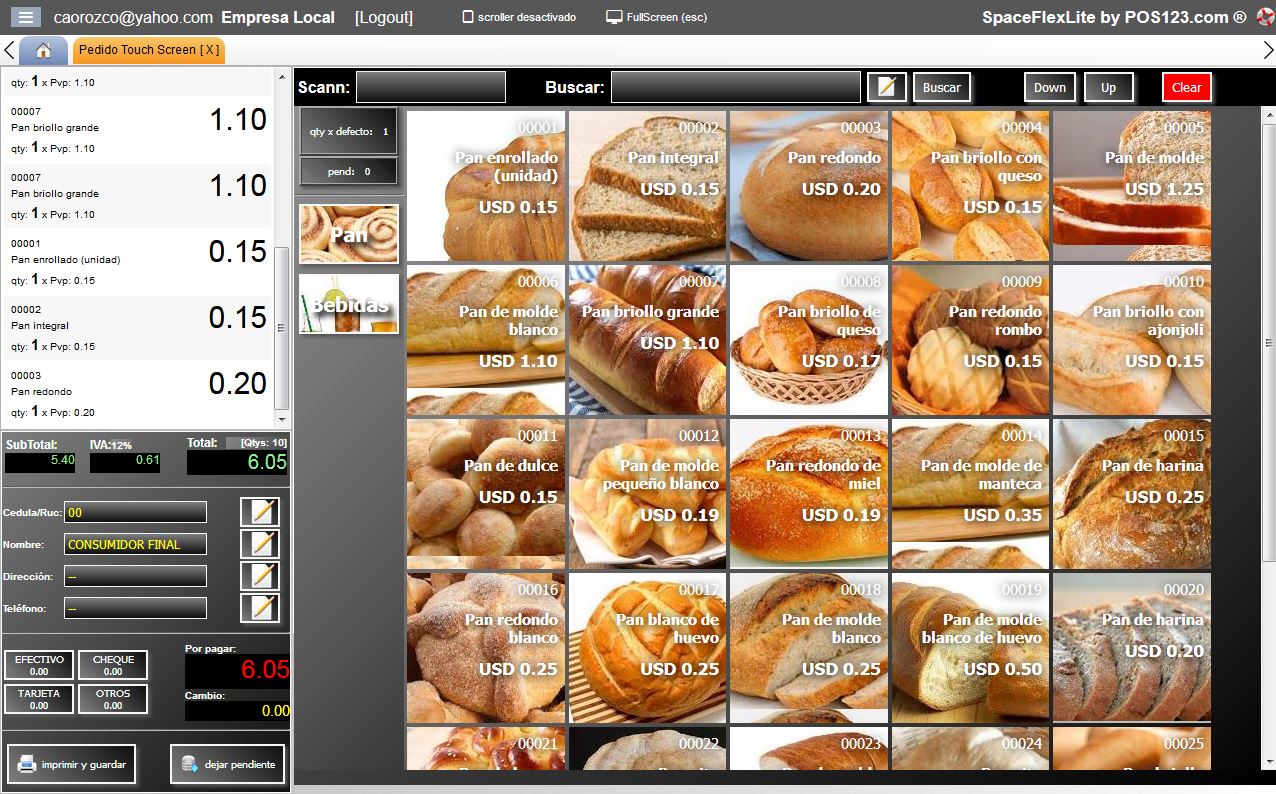Click the edit icon for Teléfono
Screen dimensions: 1276x794
pos(260,607)
